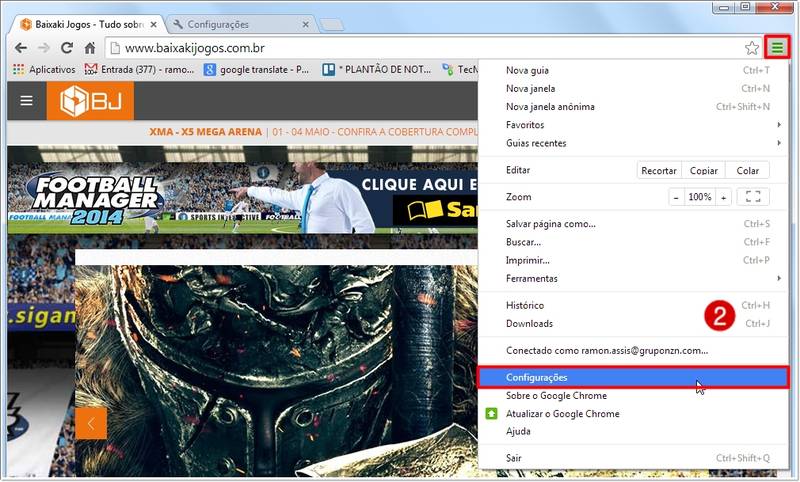The width and height of the screenshot is (800, 482).
Task: Click the orange previous slide arrow
Action: [x=91, y=423]
